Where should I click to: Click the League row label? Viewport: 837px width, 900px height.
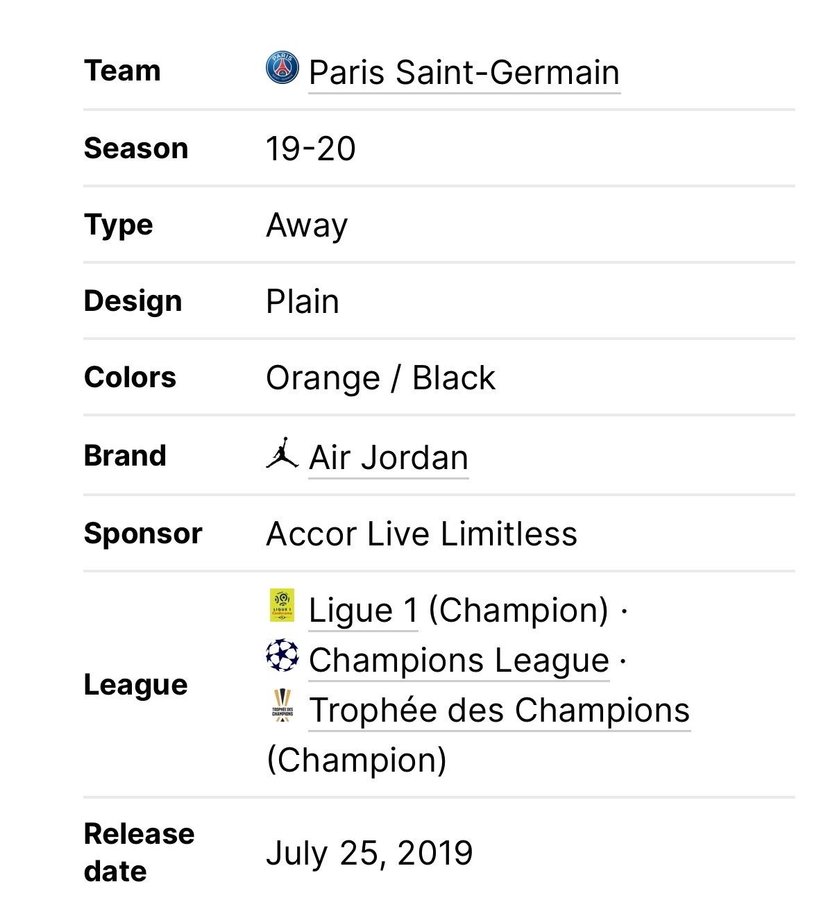click(x=136, y=685)
